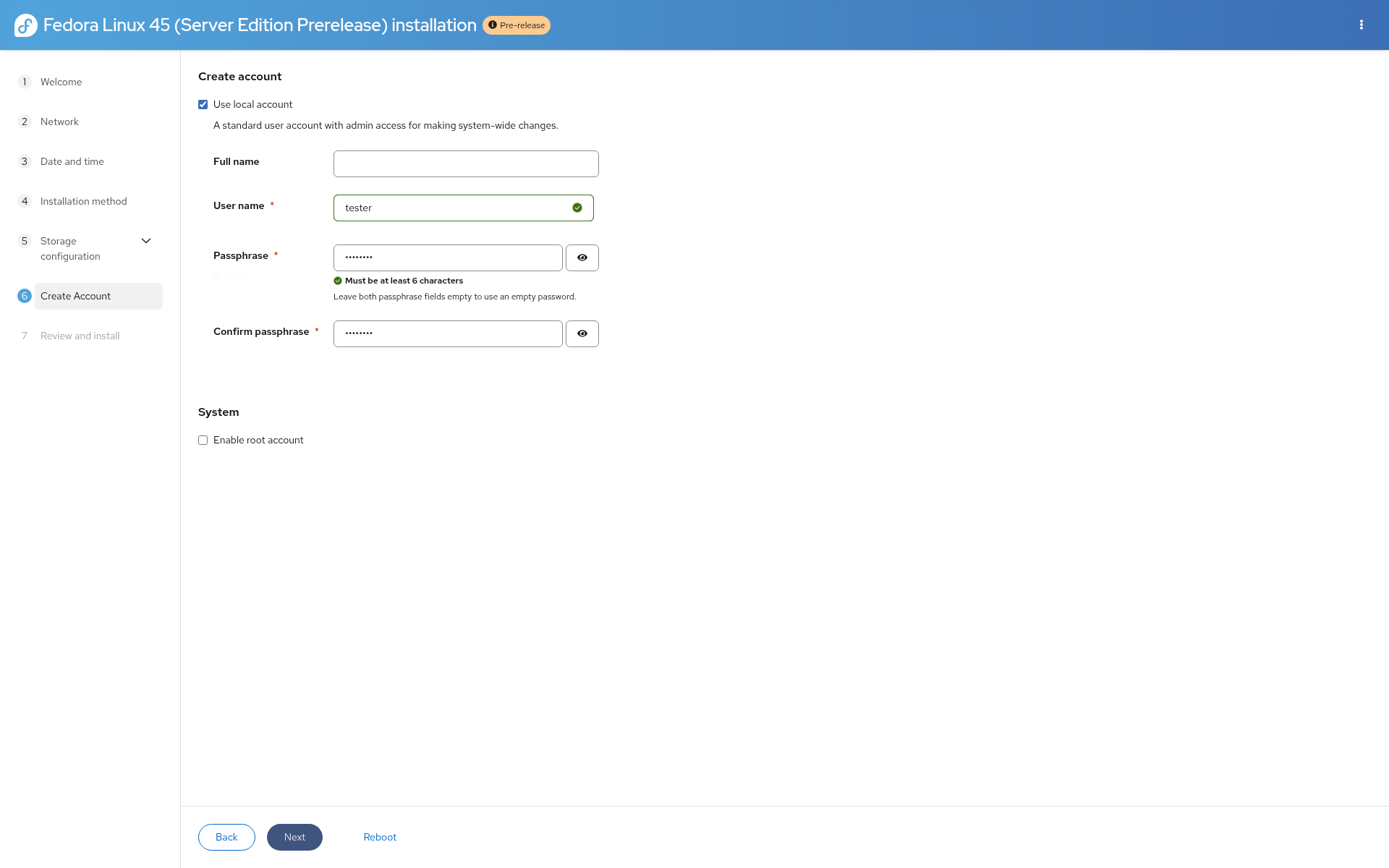The width and height of the screenshot is (1389, 868).
Task: Click the 'Leave both passphrase fields empty' hint
Action: point(455,297)
